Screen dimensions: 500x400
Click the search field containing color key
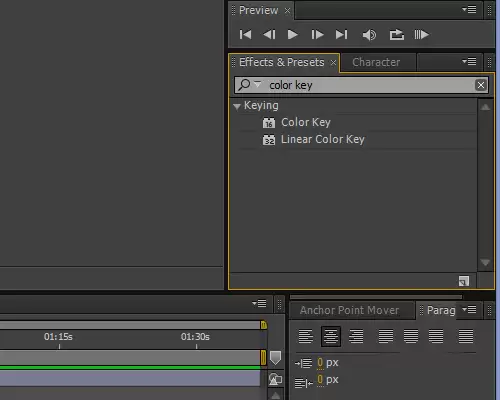(362, 85)
